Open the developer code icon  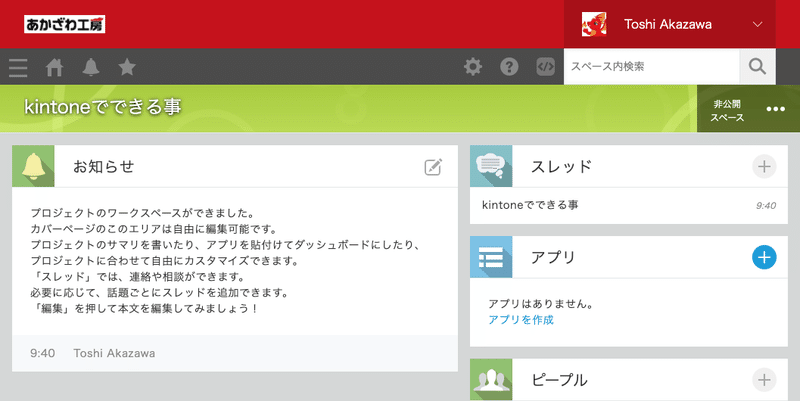[x=545, y=67]
